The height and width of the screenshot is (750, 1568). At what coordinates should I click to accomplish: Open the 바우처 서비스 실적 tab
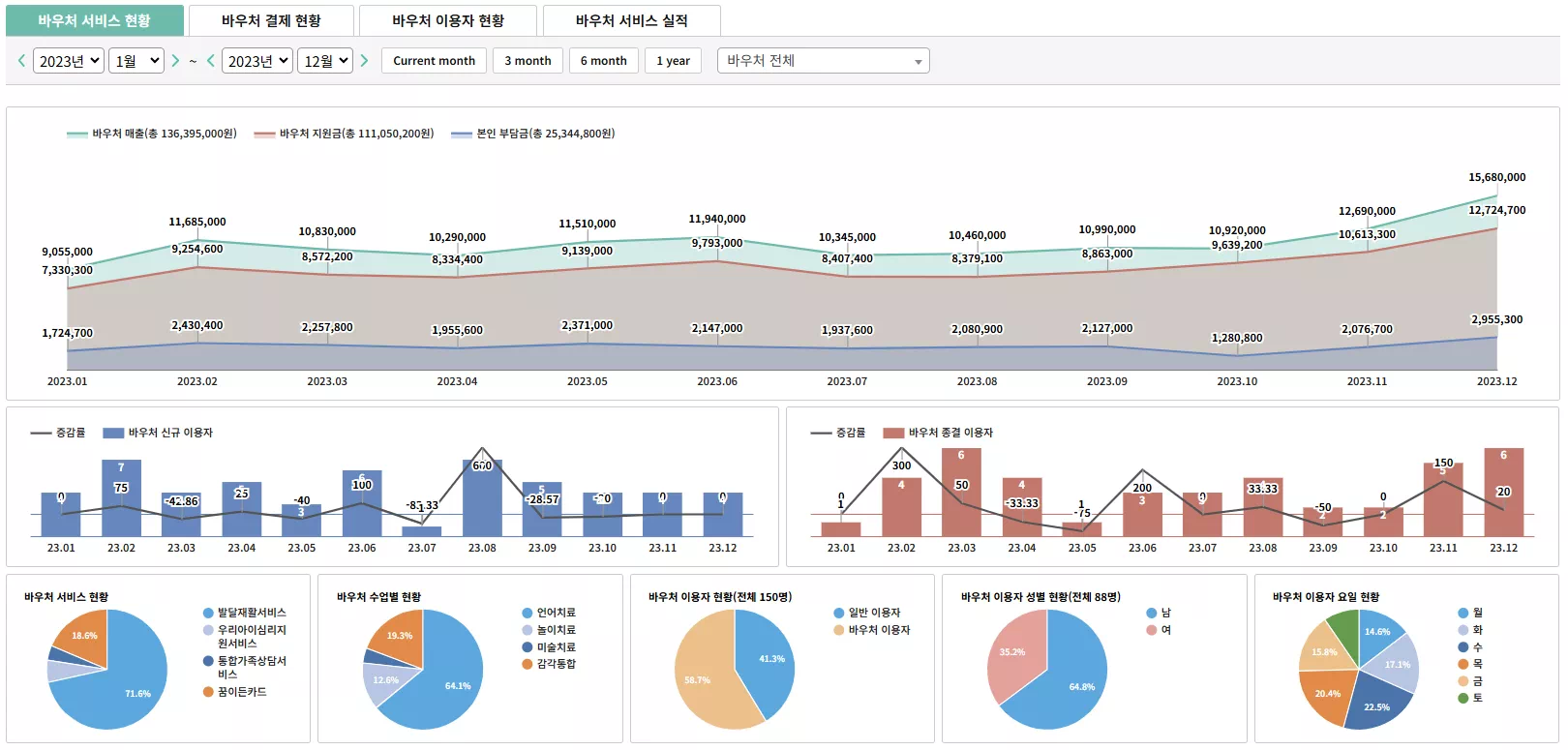click(631, 20)
